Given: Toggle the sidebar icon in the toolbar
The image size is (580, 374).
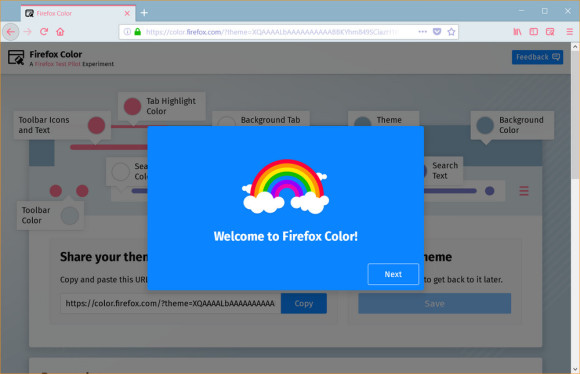Looking at the screenshot, I should tap(533, 32).
